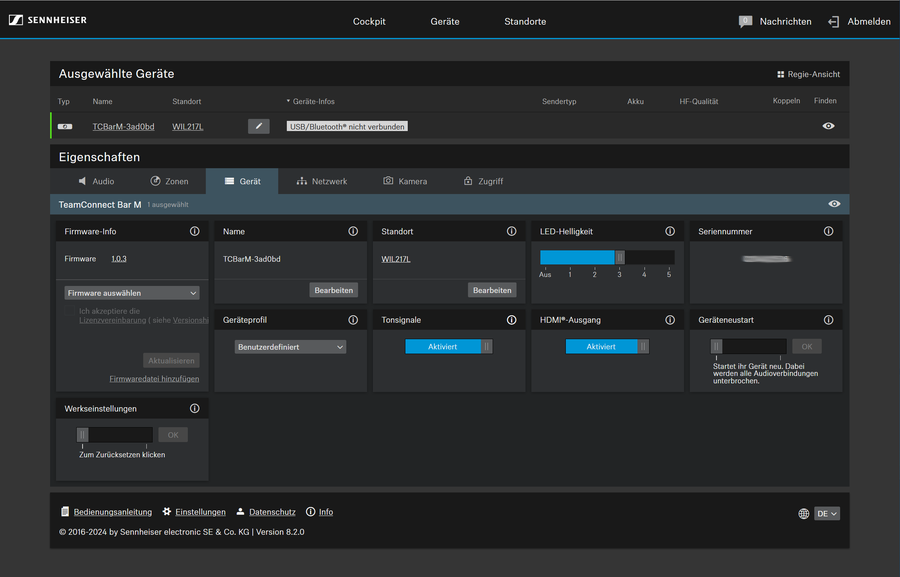
Task: Click the Firmware-Info info icon
Action: click(194, 231)
